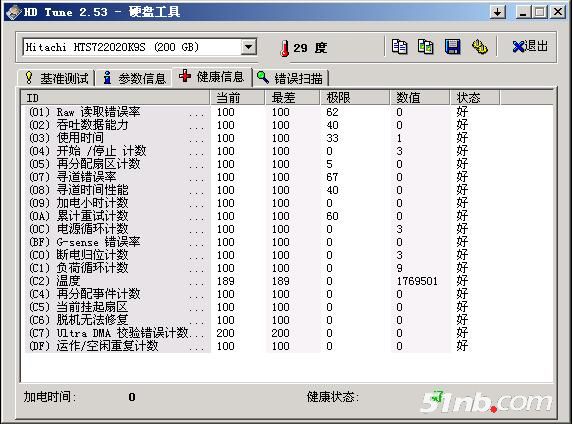Click the 极限 column header
Screen dimensions: 573x425
pyautogui.click(x=354, y=98)
